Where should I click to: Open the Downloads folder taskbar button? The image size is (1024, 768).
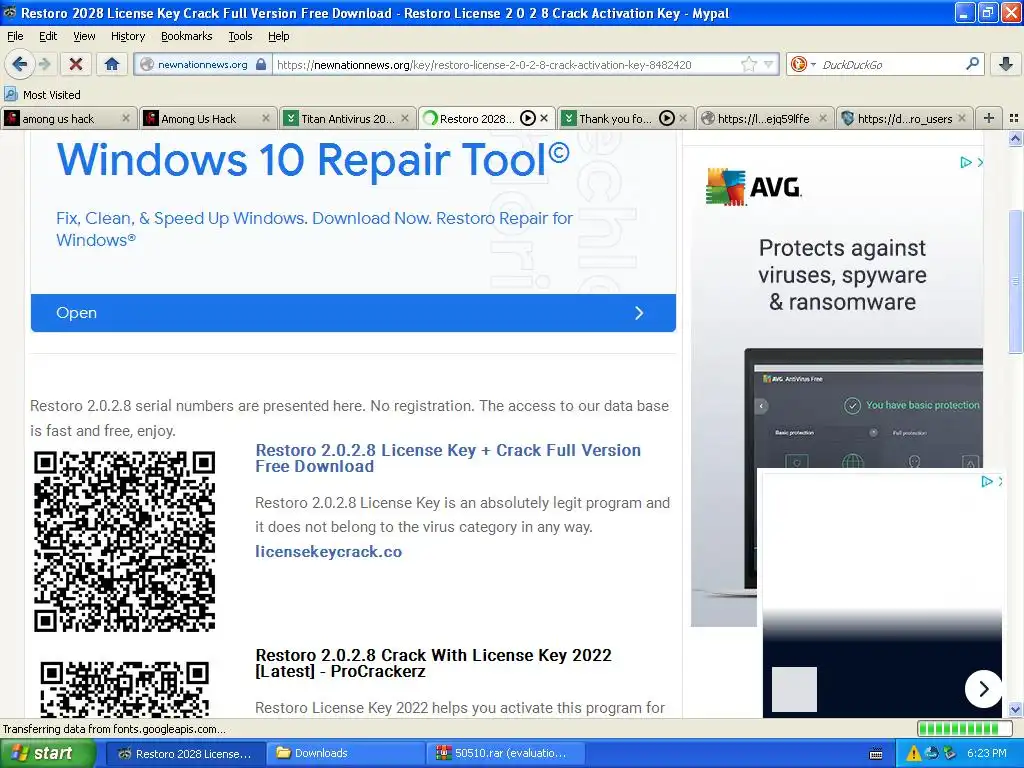[346, 754]
